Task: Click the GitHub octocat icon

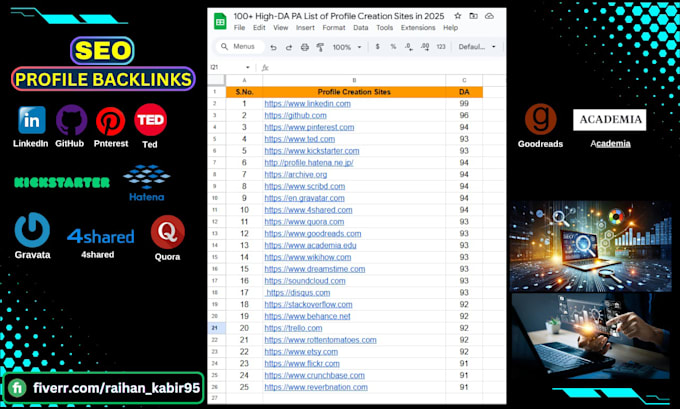Action: click(x=71, y=120)
